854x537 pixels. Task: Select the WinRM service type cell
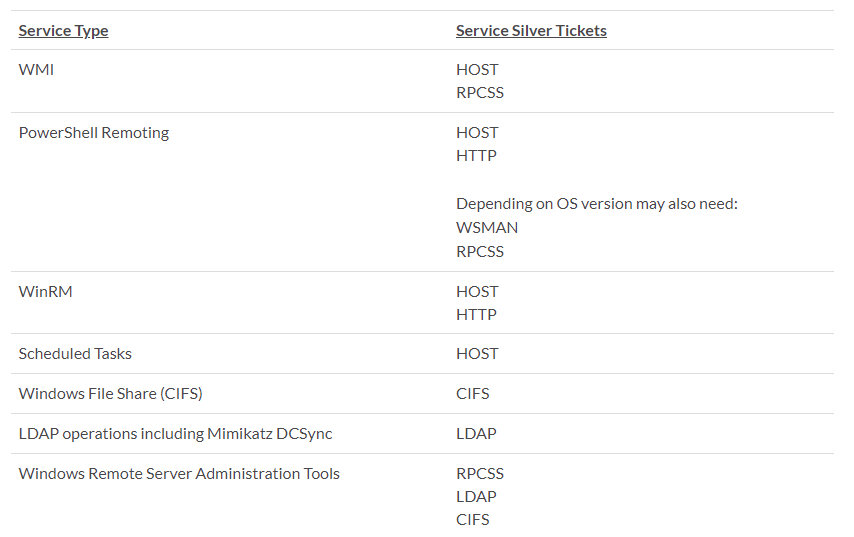tap(46, 291)
